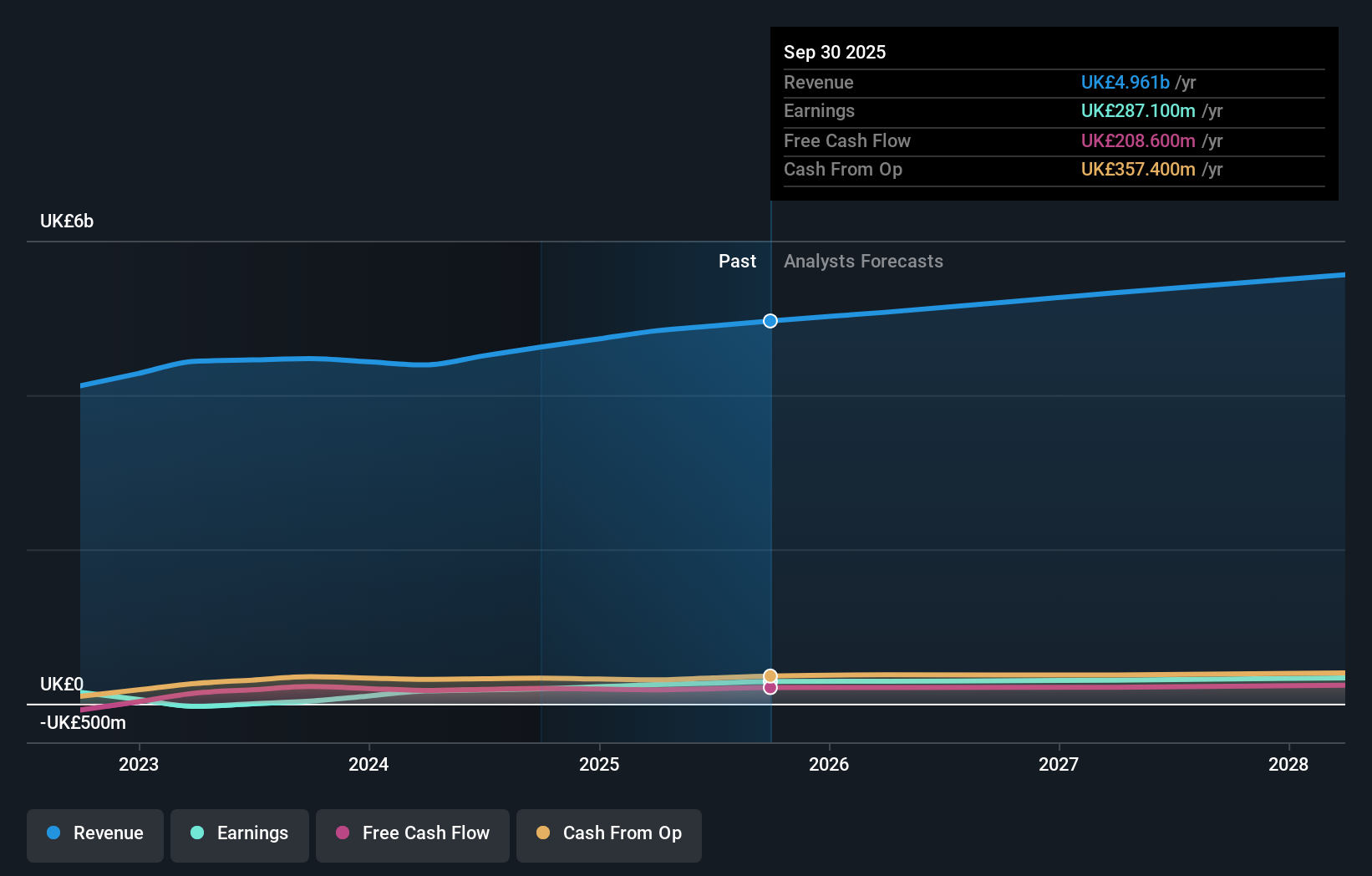Click the blue Revenue legend dot
This screenshot has height=876, width=1372.
coord(52,833)
